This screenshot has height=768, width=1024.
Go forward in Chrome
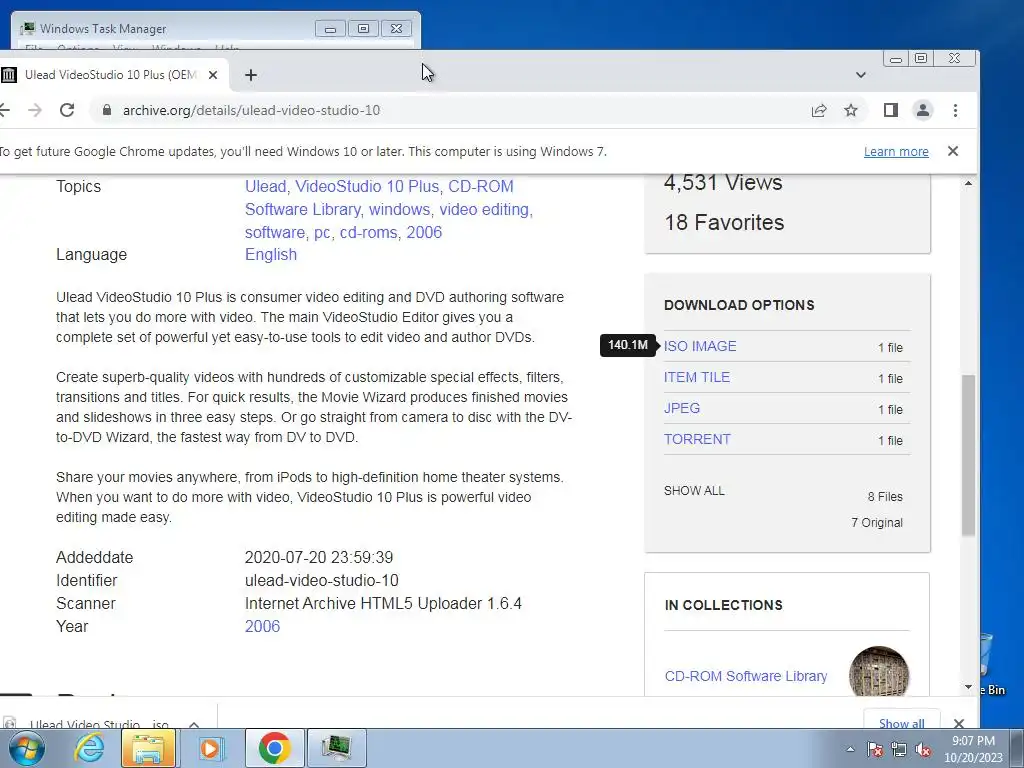[35, 110]
